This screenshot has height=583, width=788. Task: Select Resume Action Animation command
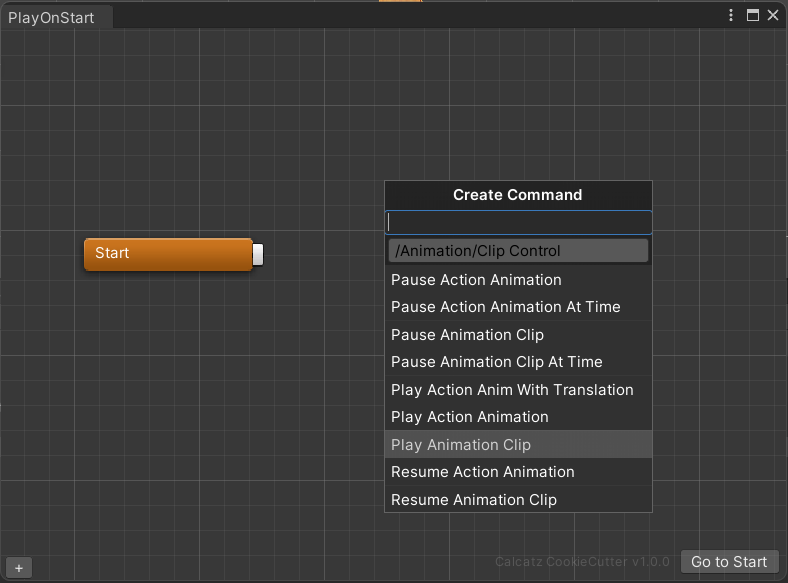tap(518, 472)
